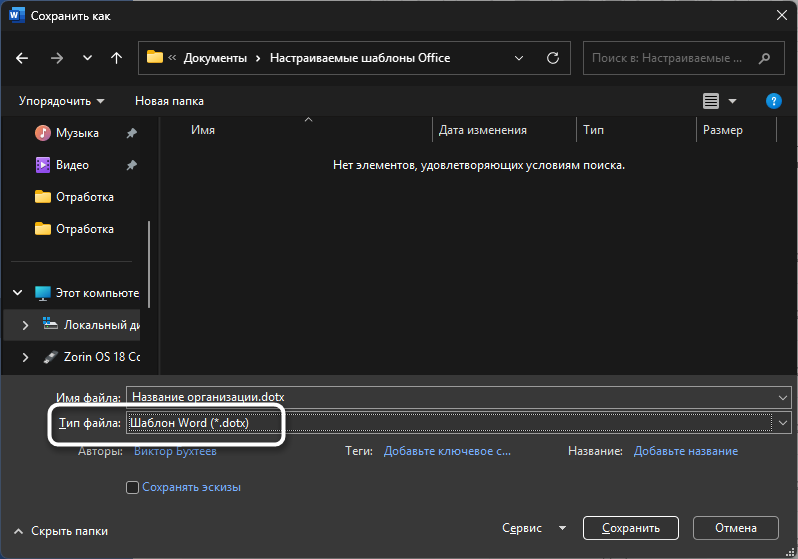
Task: Click the Back navigation arrow
Action: [23, 58]
